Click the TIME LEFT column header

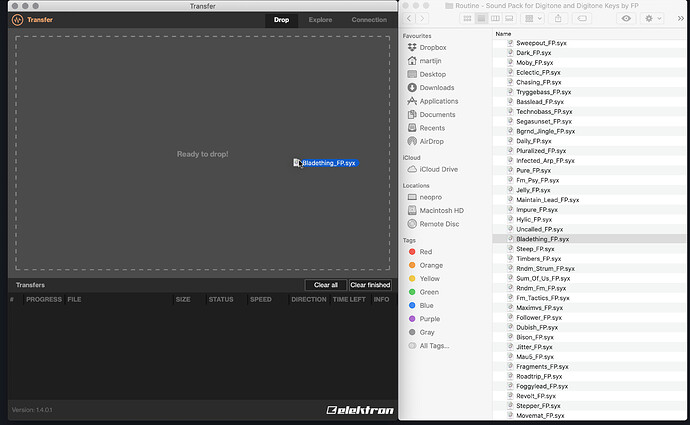[x=349, y=300]
